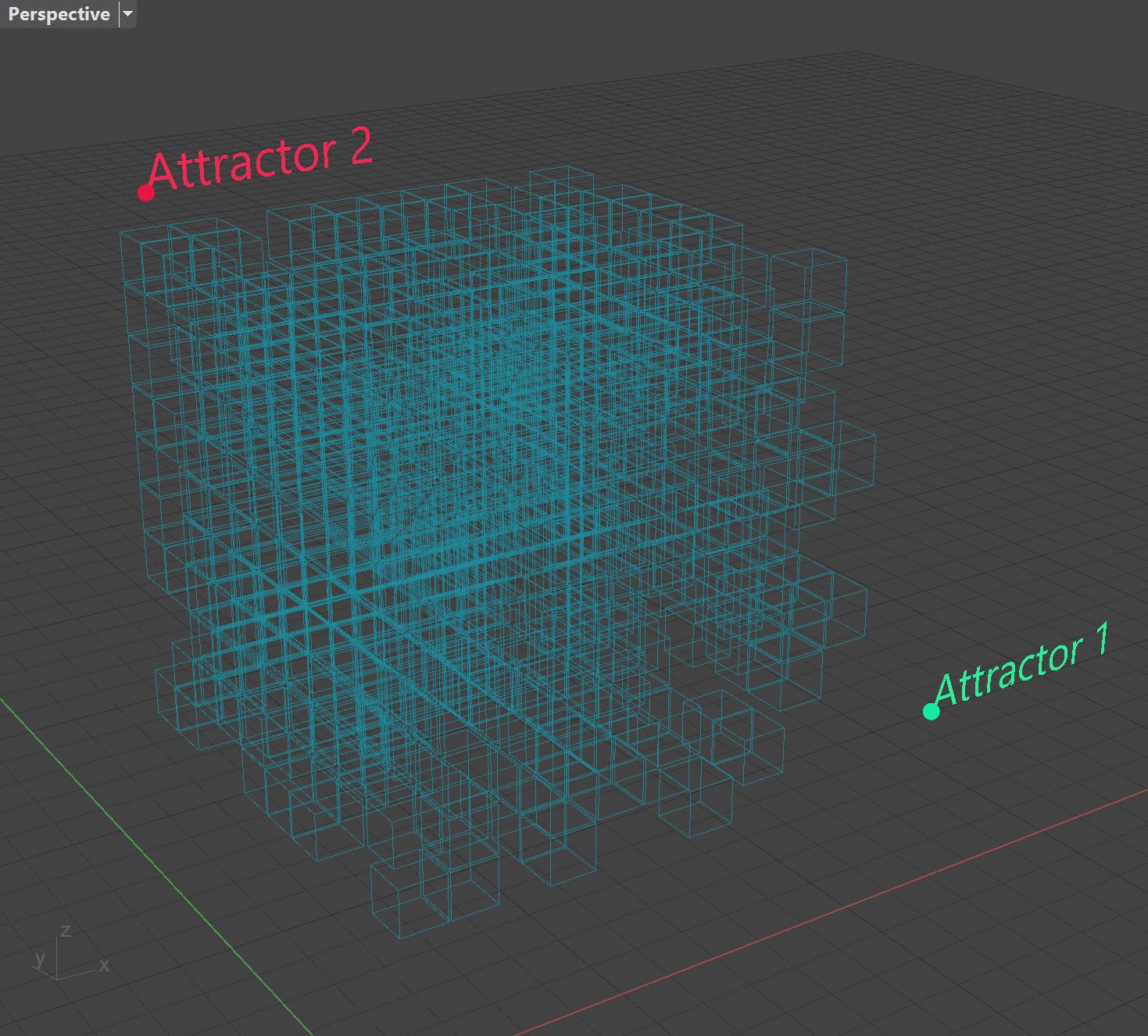Image resolution: width=1148 pixels, height=1036 pixels.
Task: Select the green Attractor 1 point
Action: point(931,711)
